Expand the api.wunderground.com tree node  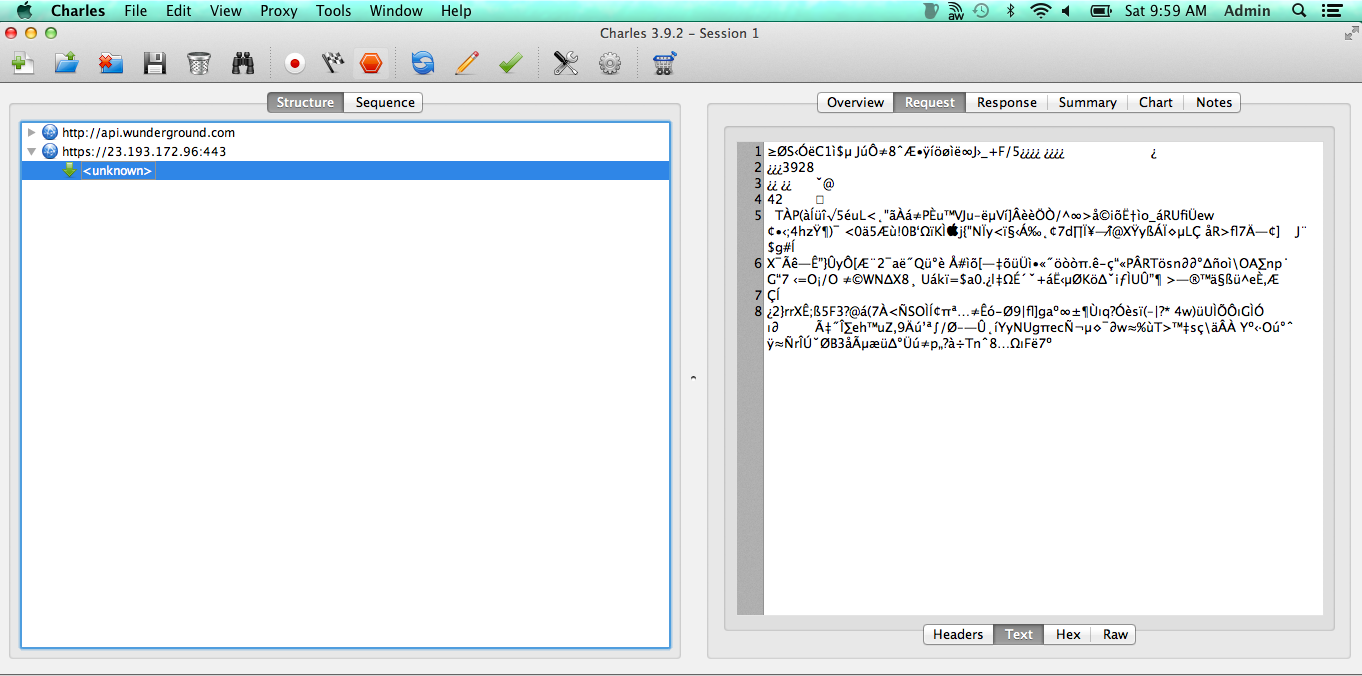click(32, 132)
